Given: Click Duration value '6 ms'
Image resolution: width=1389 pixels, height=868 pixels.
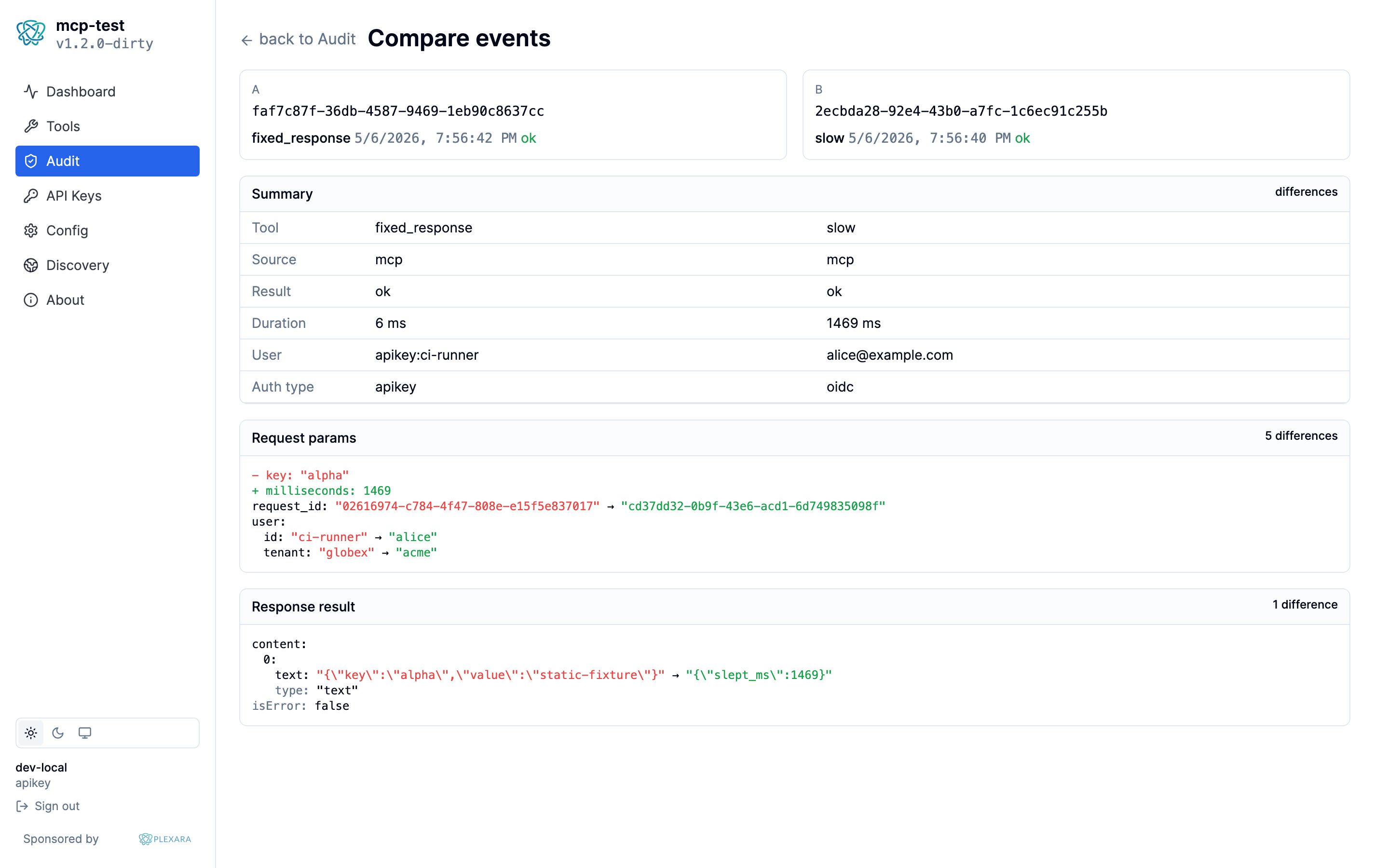Looking at the screenshot, I should (x=390, y=323).
